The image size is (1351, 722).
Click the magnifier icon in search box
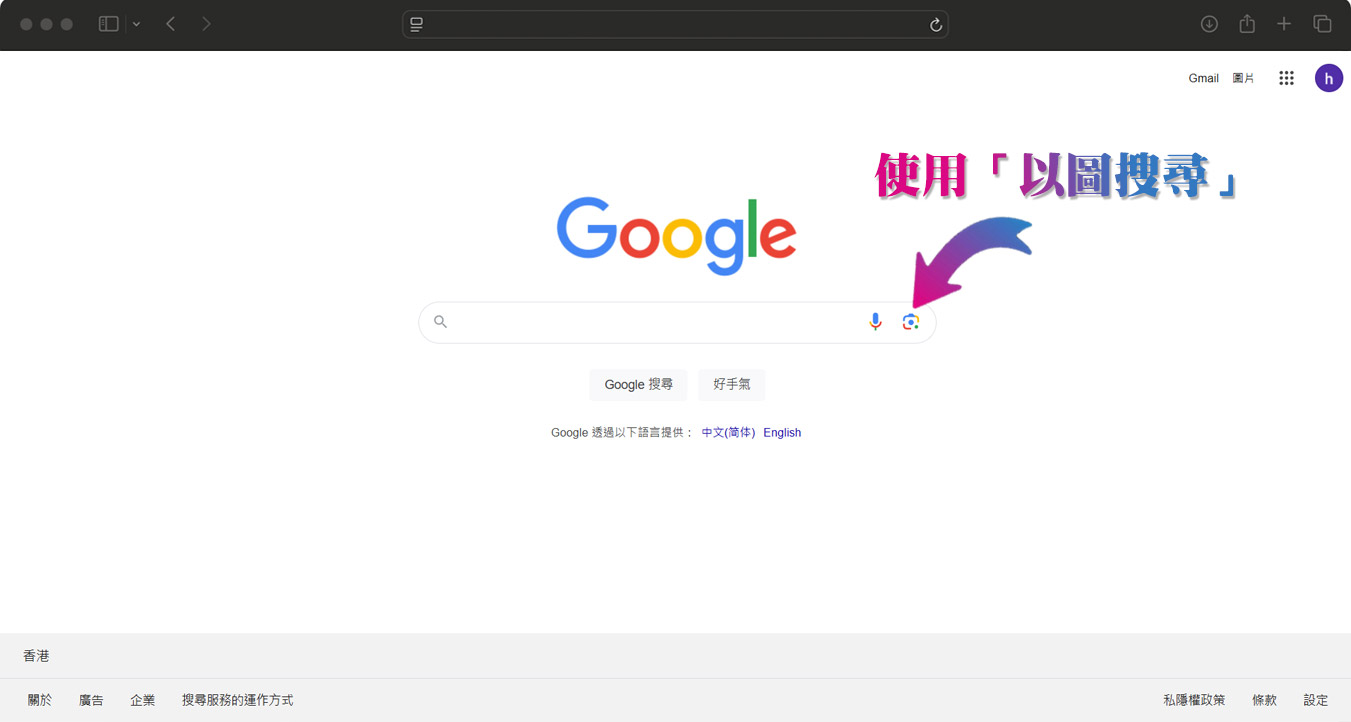click(x=440, y=322)
